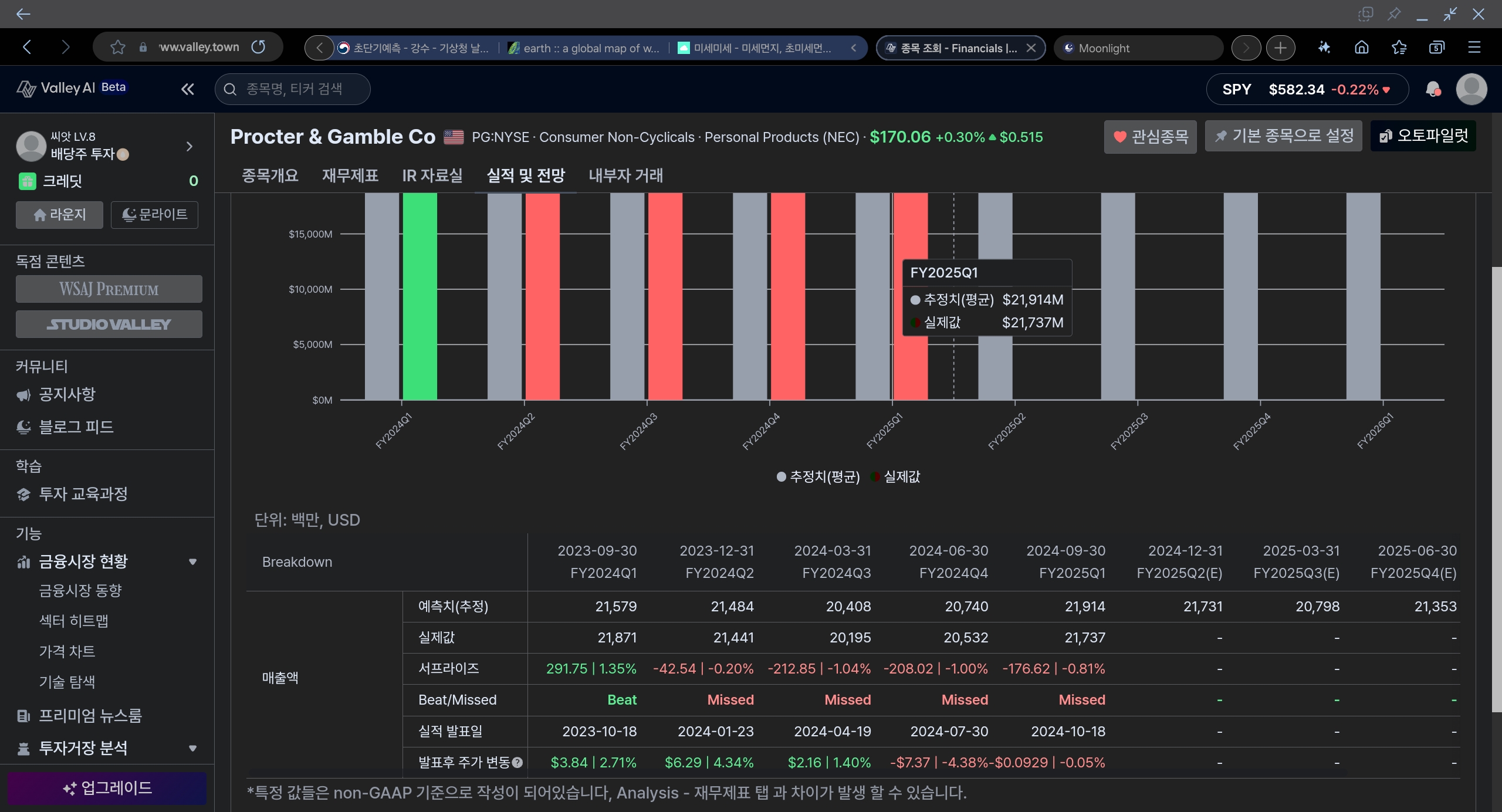This screenshot has width=1502, height=812.
Task: Click the red FY2024Q3 actual bar
Action: [665, 296]
